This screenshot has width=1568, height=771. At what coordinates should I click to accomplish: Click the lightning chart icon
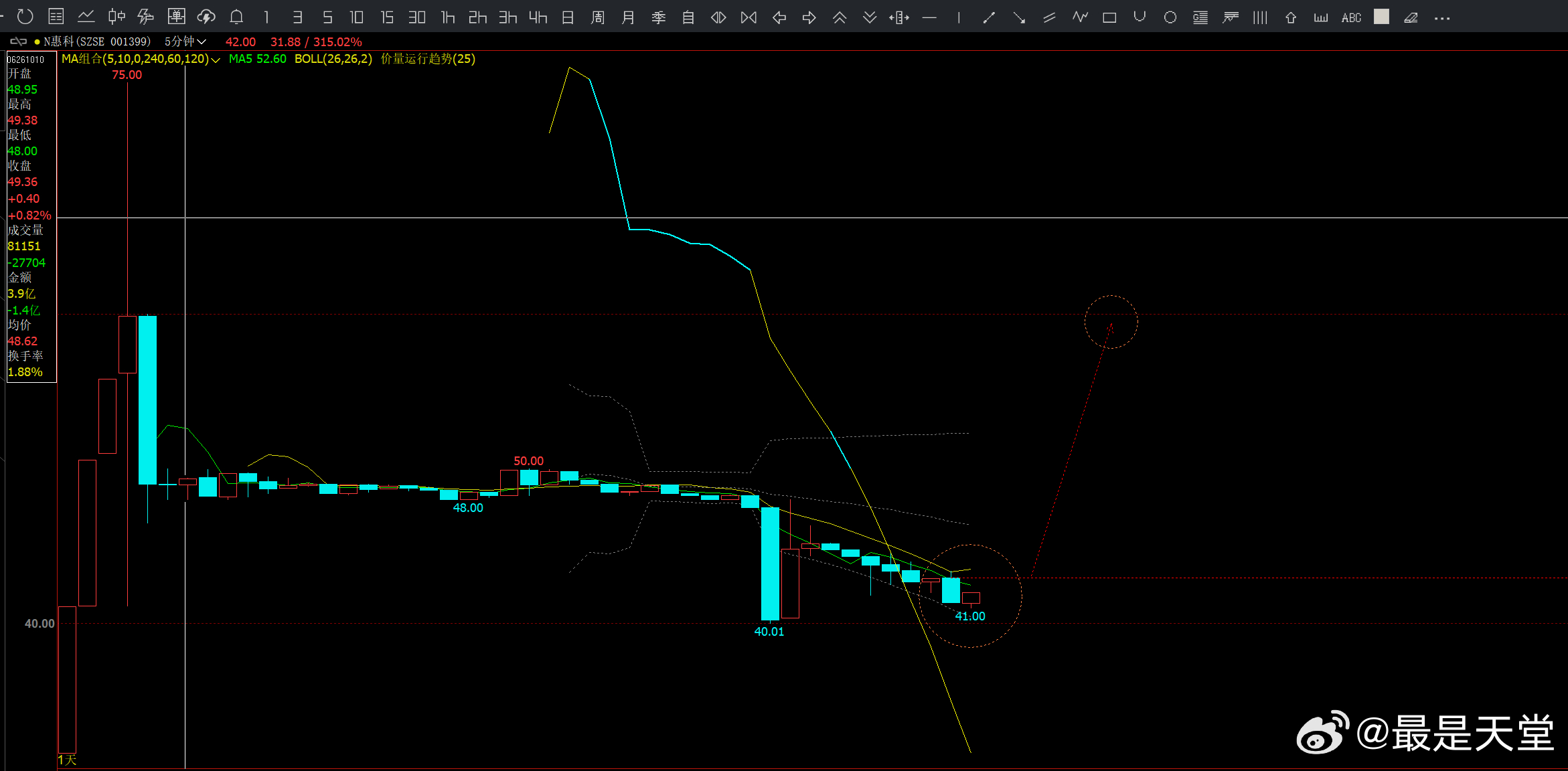click(x=146, y=17)
